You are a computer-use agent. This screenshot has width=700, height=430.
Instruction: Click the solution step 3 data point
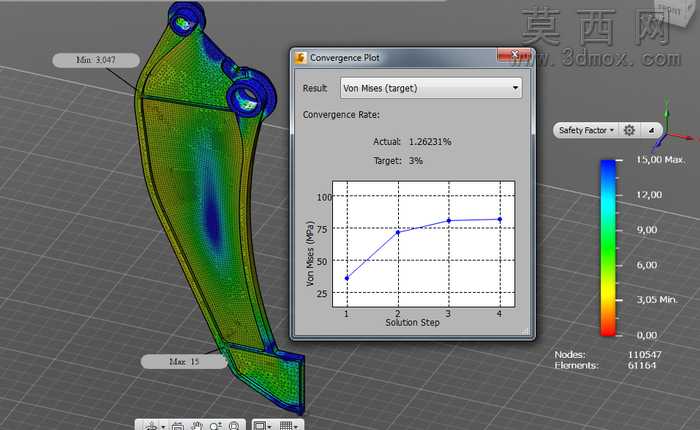point(449,221)
